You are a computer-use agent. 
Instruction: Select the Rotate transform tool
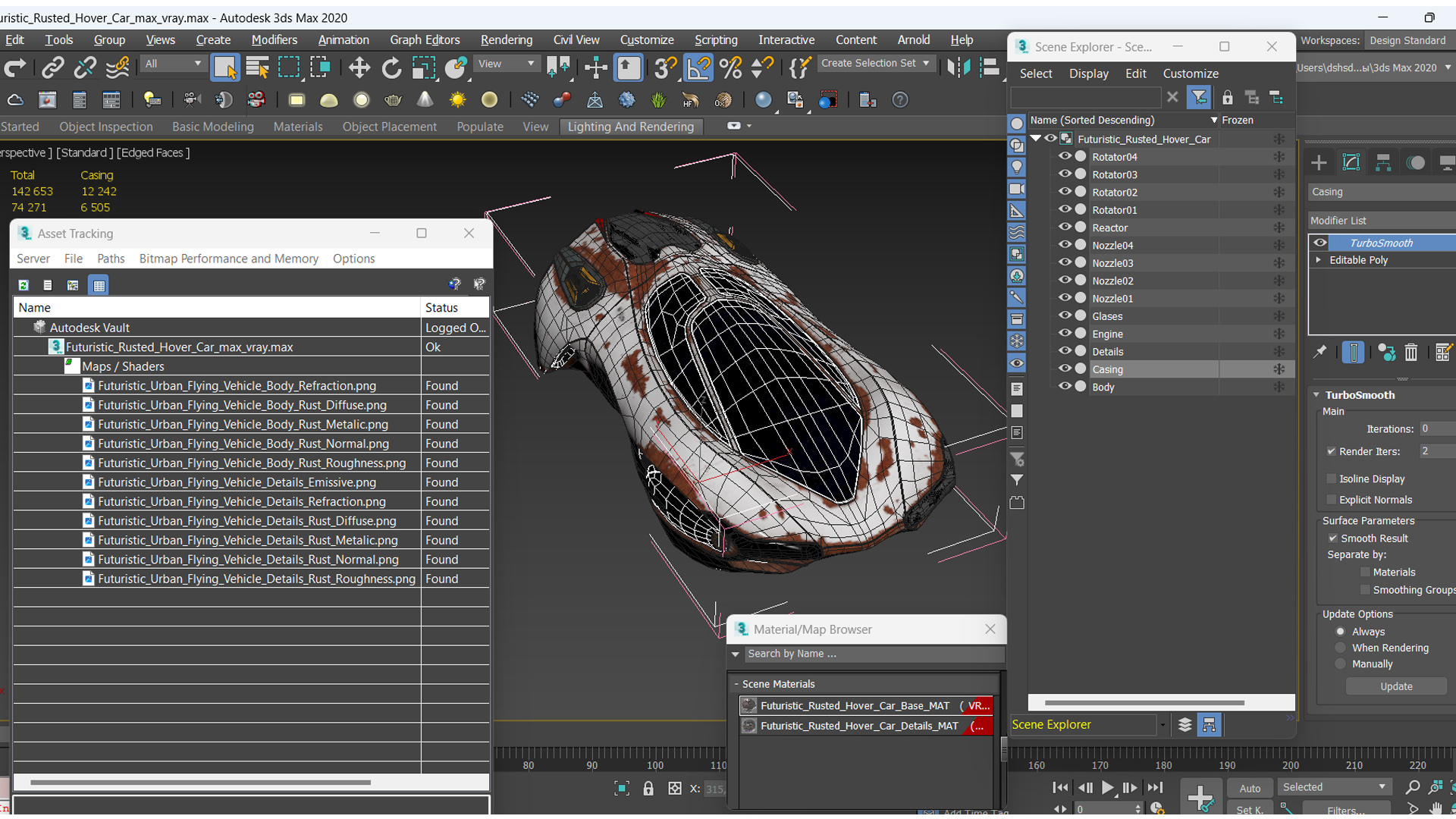391,67
